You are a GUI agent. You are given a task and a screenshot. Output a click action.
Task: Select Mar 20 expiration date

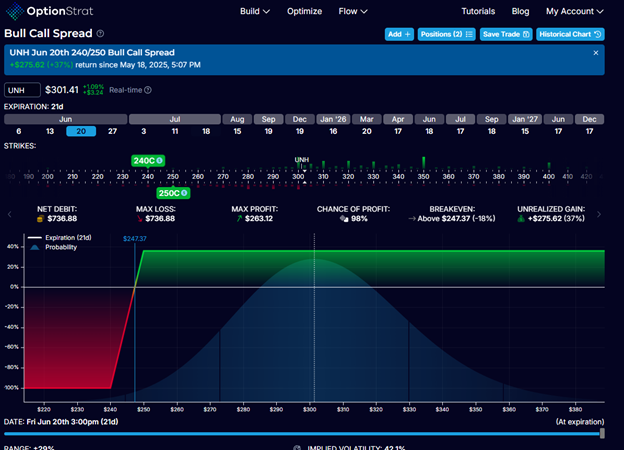[367, 131]
